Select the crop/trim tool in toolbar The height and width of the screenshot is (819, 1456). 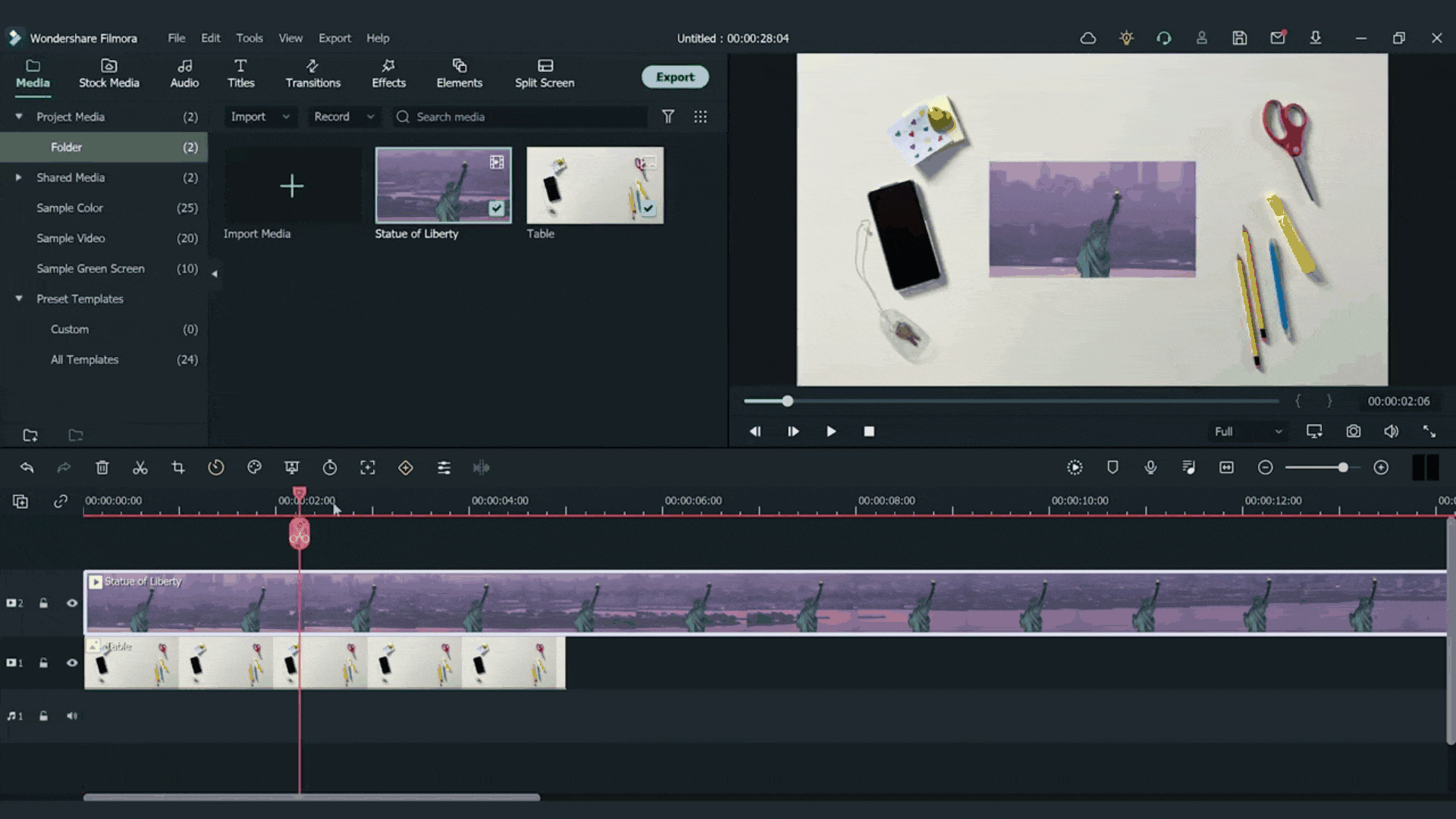(x=178, y=467)
